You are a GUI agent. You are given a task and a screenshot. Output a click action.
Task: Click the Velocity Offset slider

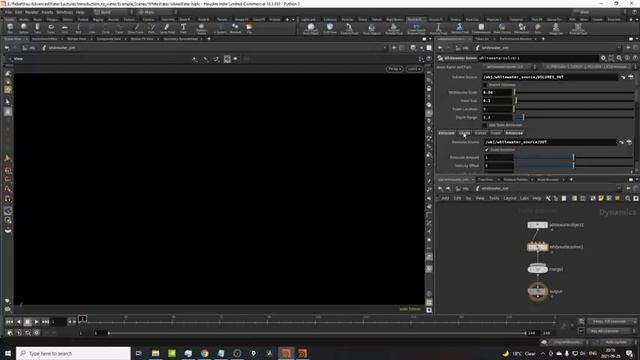point(573,166)
